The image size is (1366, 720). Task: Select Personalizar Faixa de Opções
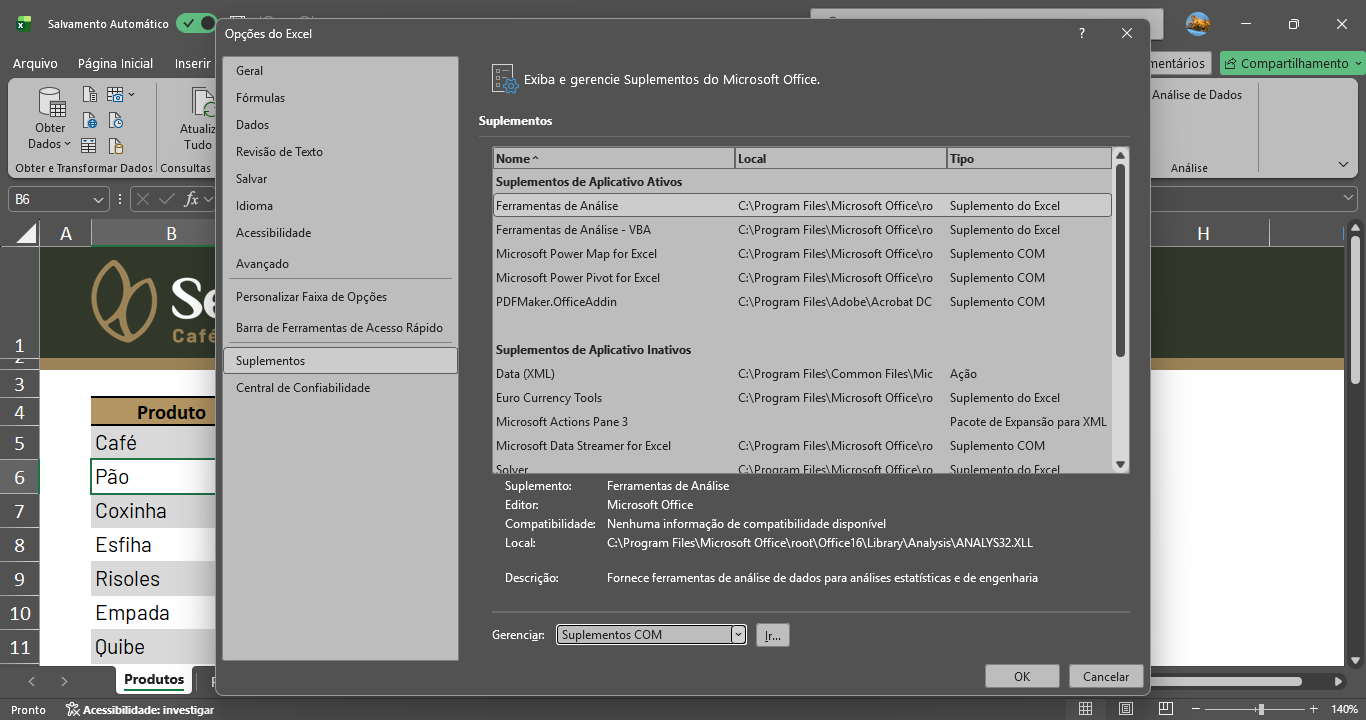click(x=340, y=297)
